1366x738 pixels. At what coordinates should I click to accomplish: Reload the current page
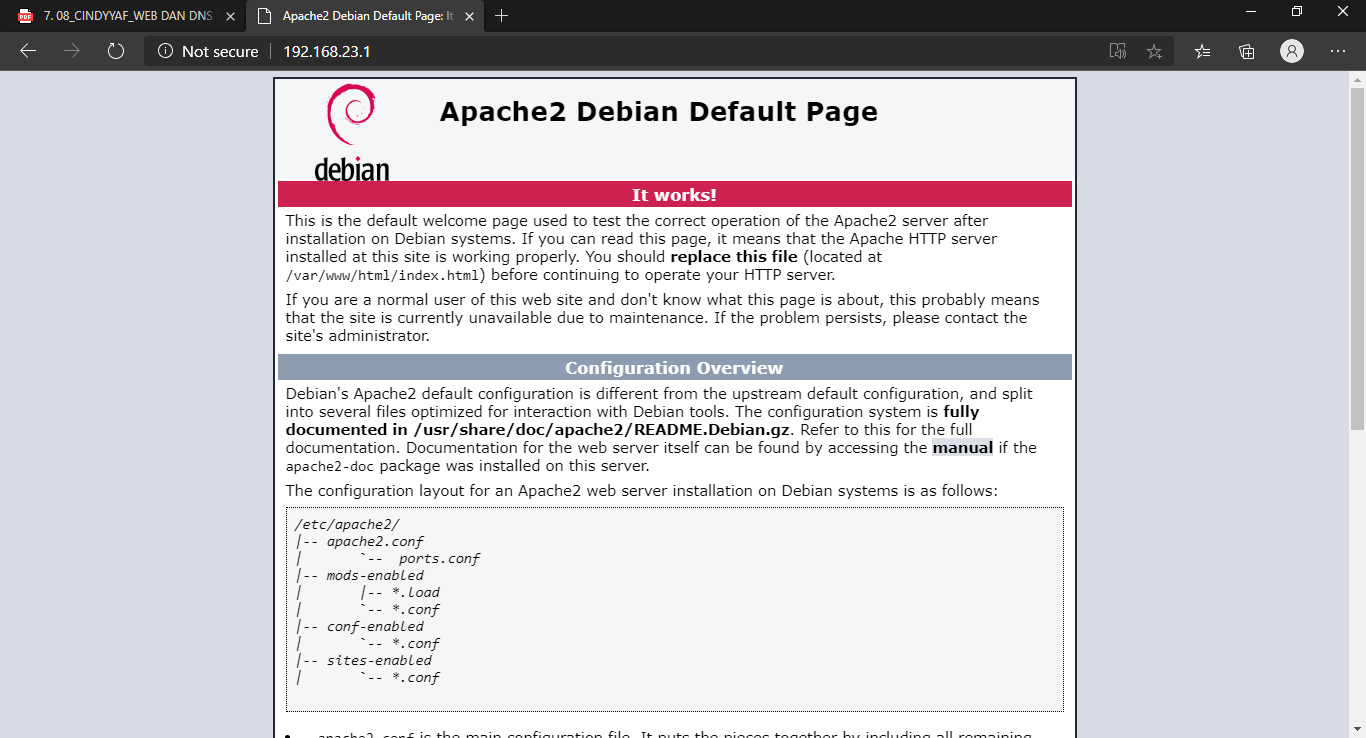click(x=115, y=51)
